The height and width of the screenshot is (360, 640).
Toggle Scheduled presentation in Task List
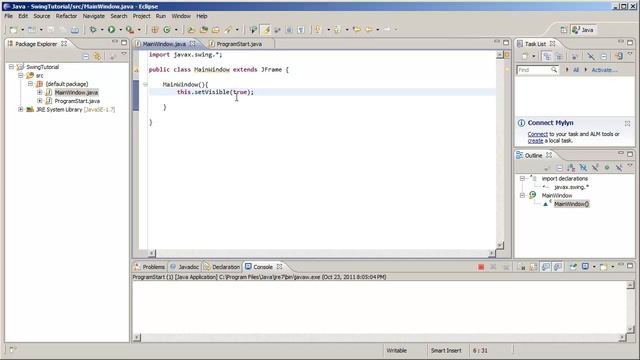[x=559, y=56]
